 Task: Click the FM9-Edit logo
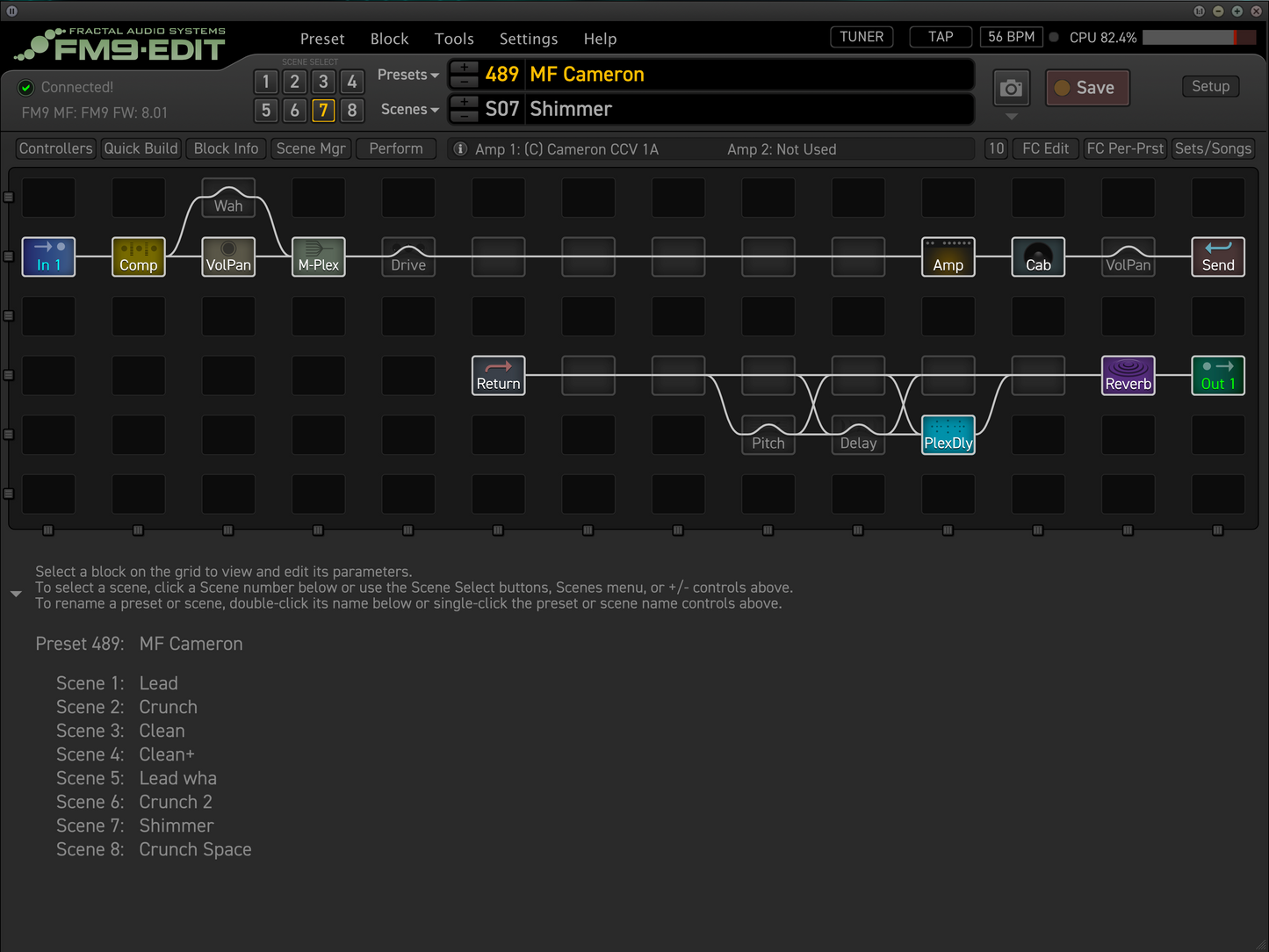pos(120,44)
